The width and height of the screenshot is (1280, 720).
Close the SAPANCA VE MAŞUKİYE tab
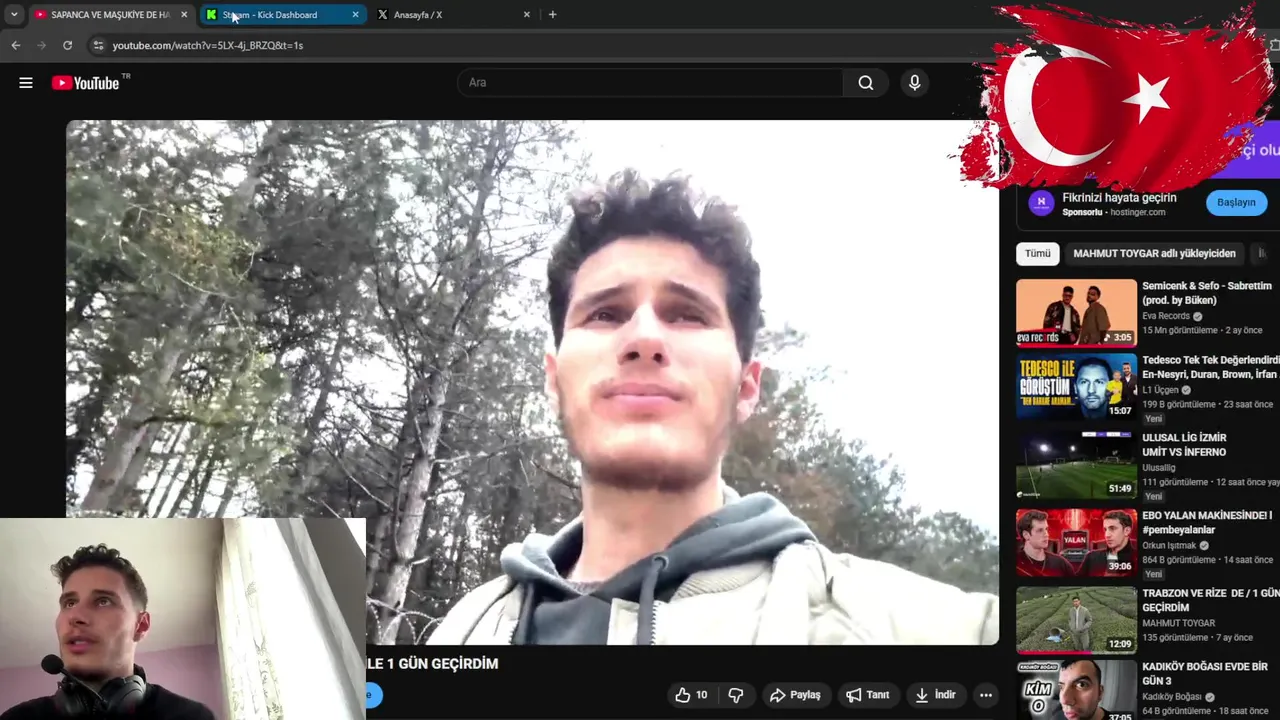pos(184,15)
